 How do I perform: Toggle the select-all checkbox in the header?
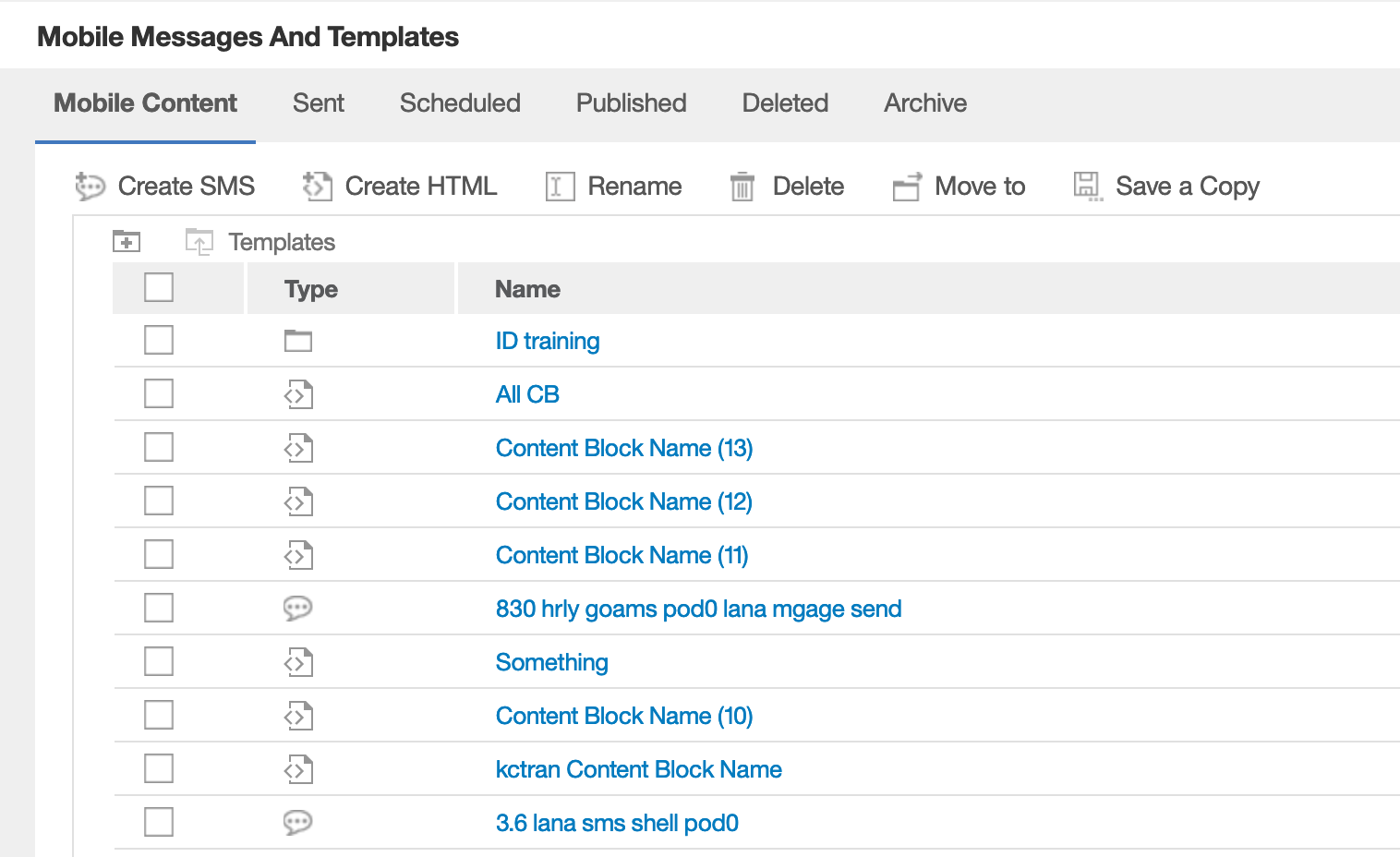pos(159,287)
